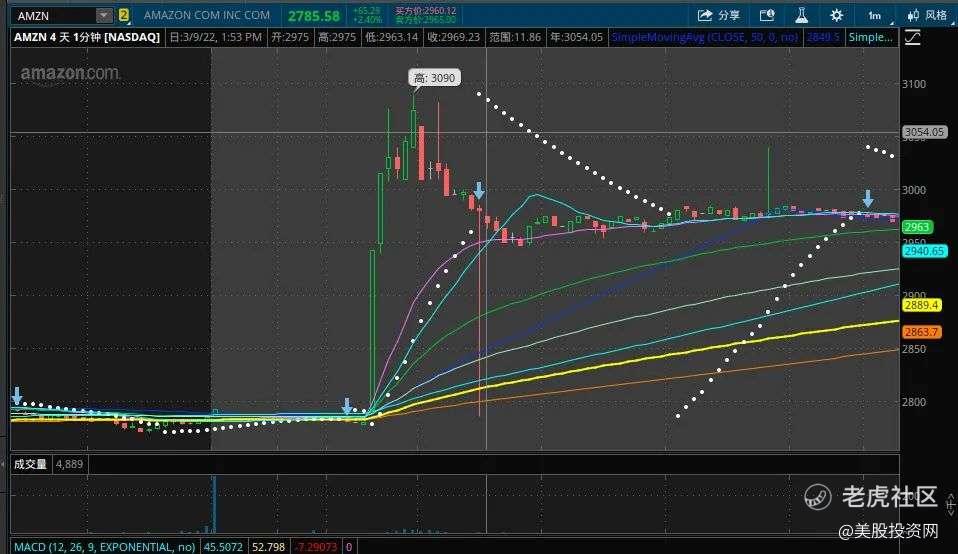
Task: Open chart settings gear icon
Action: [836, 15]
